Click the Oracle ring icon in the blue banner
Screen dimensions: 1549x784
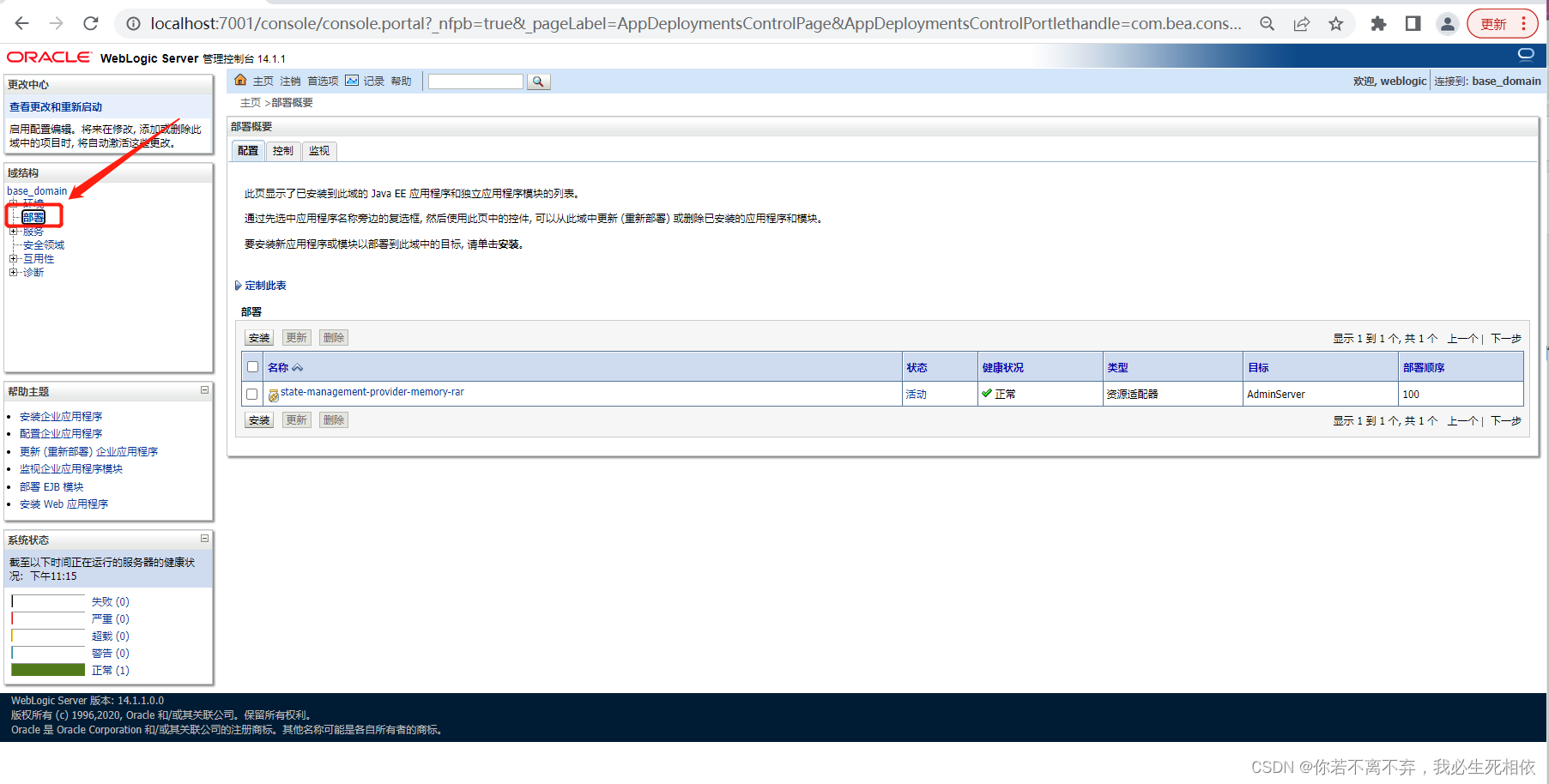[1526, 56]
